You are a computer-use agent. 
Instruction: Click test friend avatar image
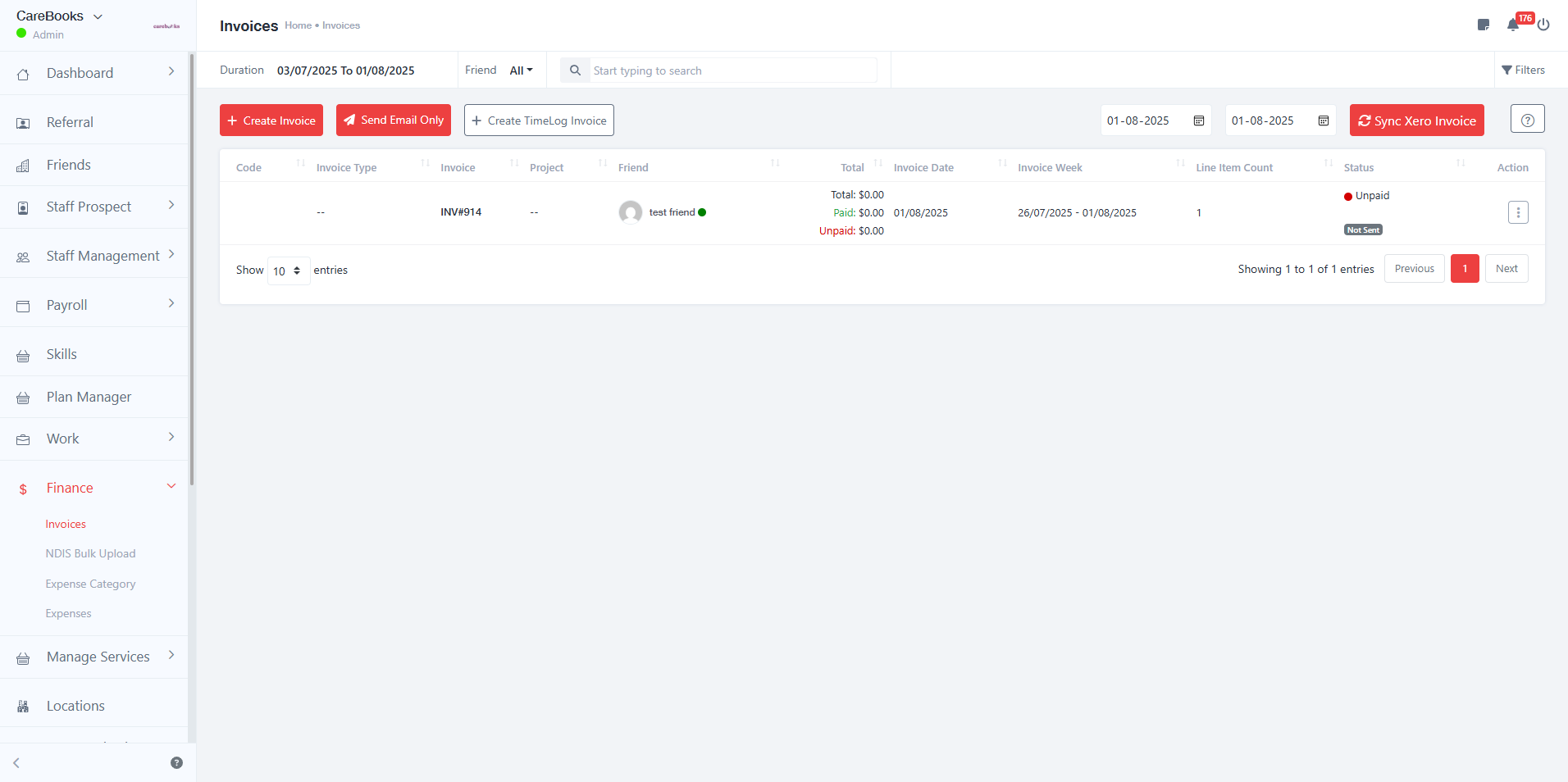click(630, 212)
